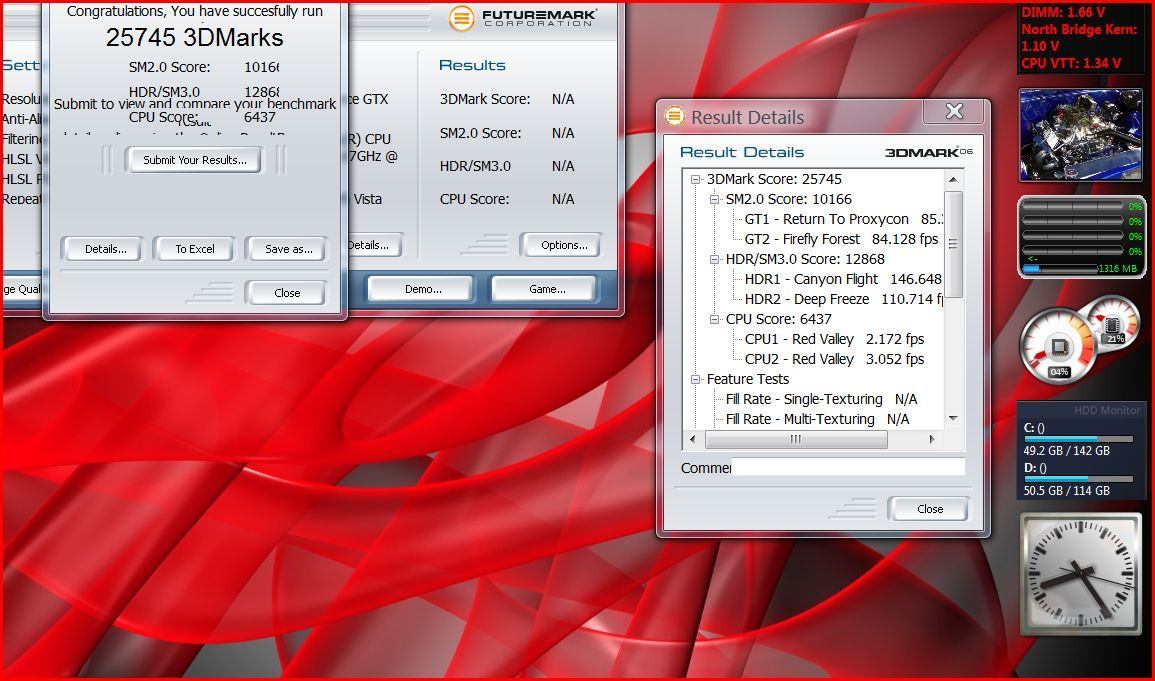This screenshot has height=681, width=1155.
Task: Export results with To Excel button
Action: (194, 249)
